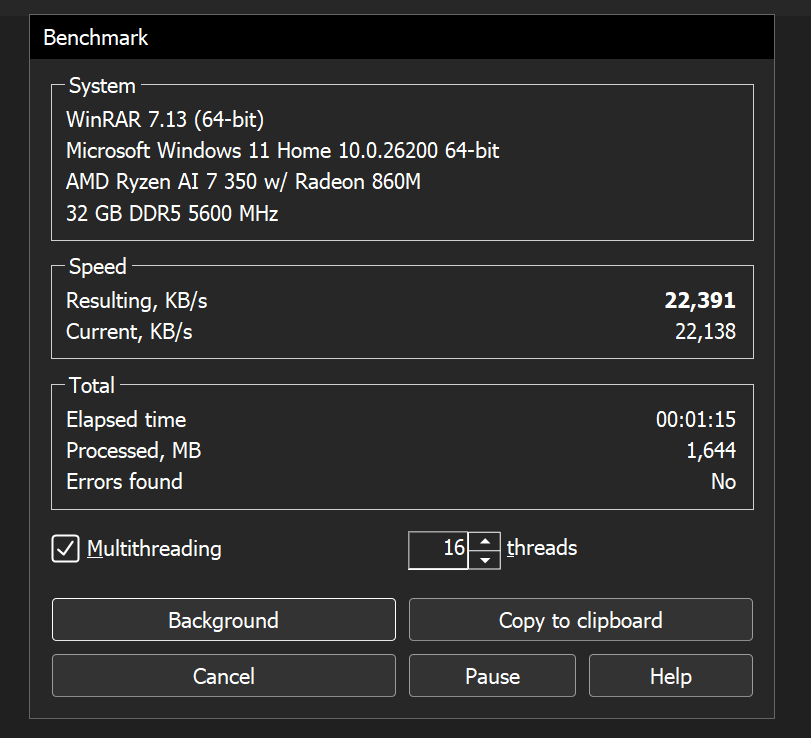This screenshot has height=738, width=811.
Task: Decrease thread count with down arrow
Action: (x=485, y=559)
